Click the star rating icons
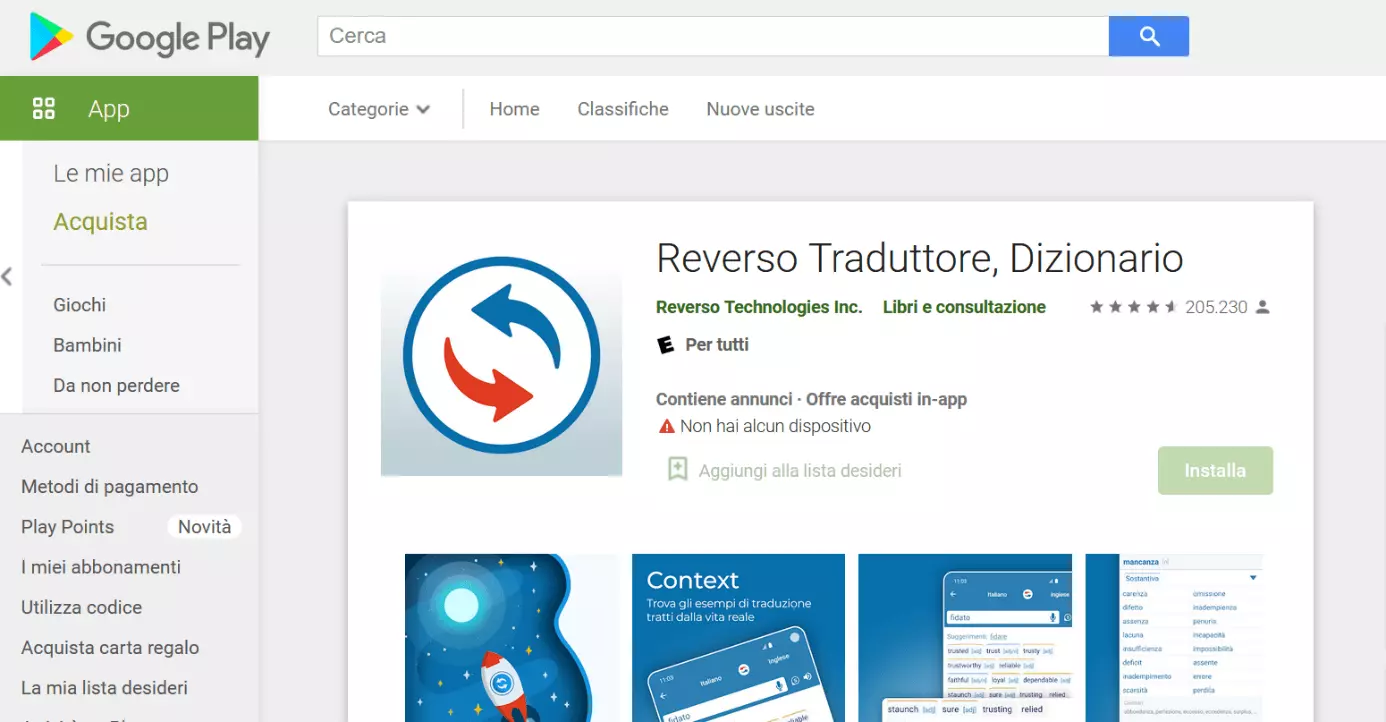Image resolution: width=1386 pixels, height=722 pixels. pos(1133,307)
